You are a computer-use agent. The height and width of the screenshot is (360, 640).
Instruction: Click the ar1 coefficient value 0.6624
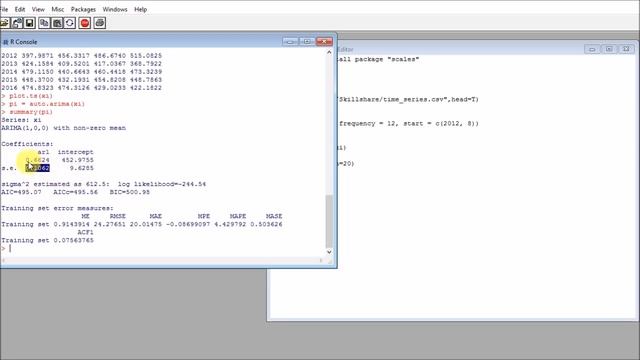[38, 160]
